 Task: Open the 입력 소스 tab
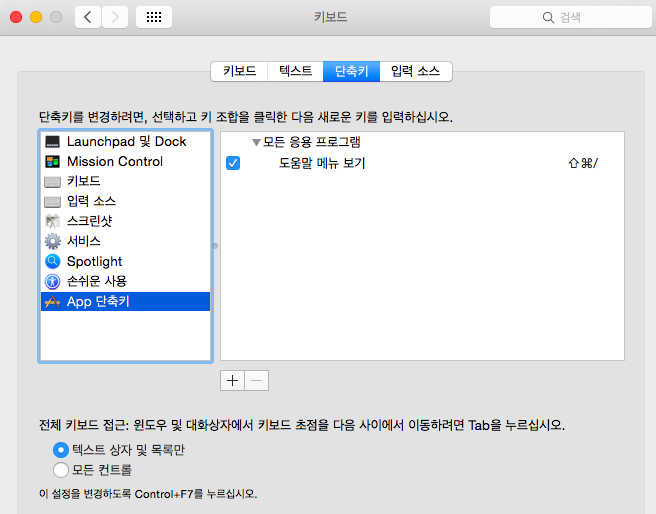(416, 71)
